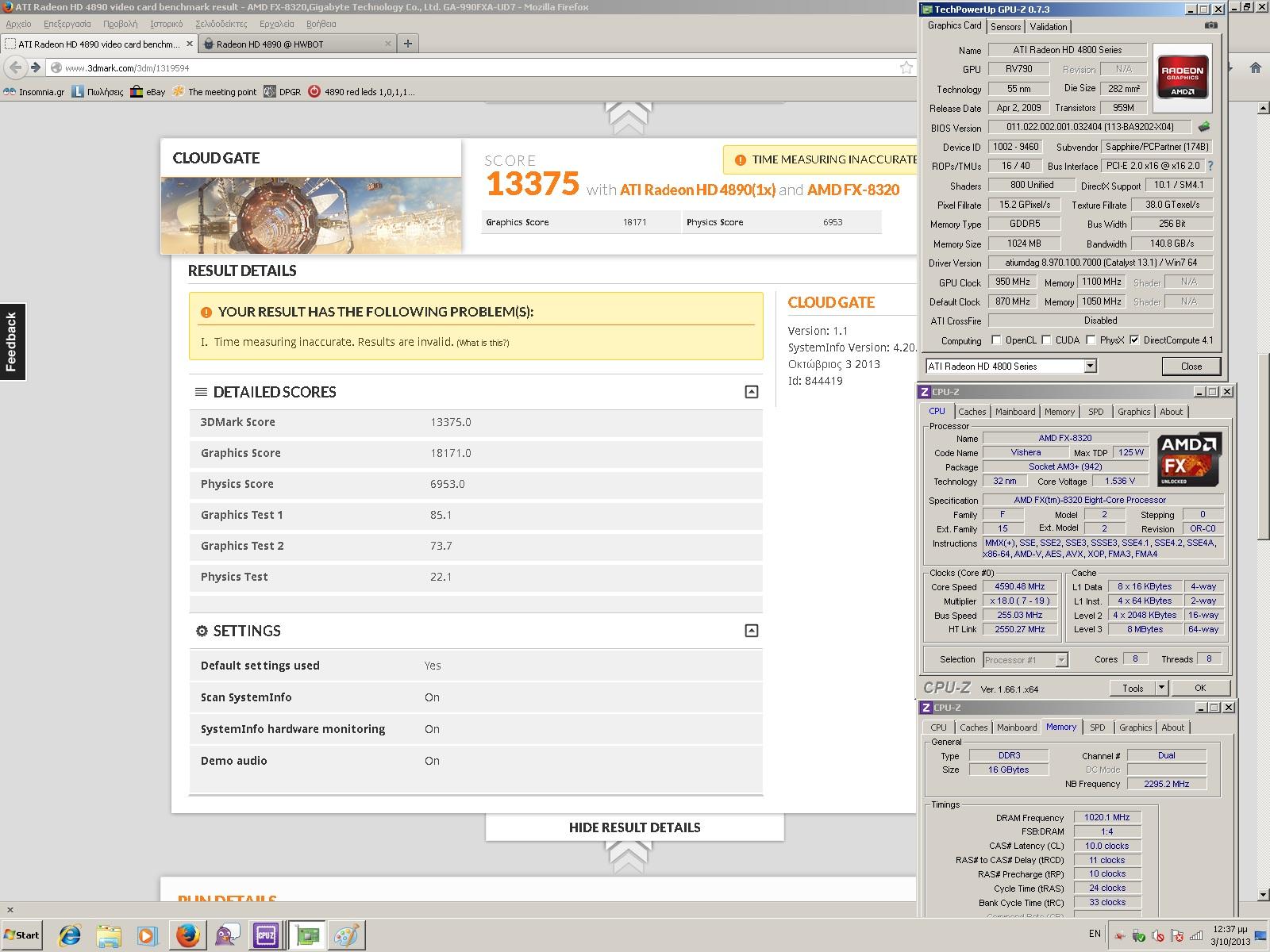Expand the CPU-Z Tools dropdown arrow
Screen dimensions: 1270x952
click(1161, 688)
